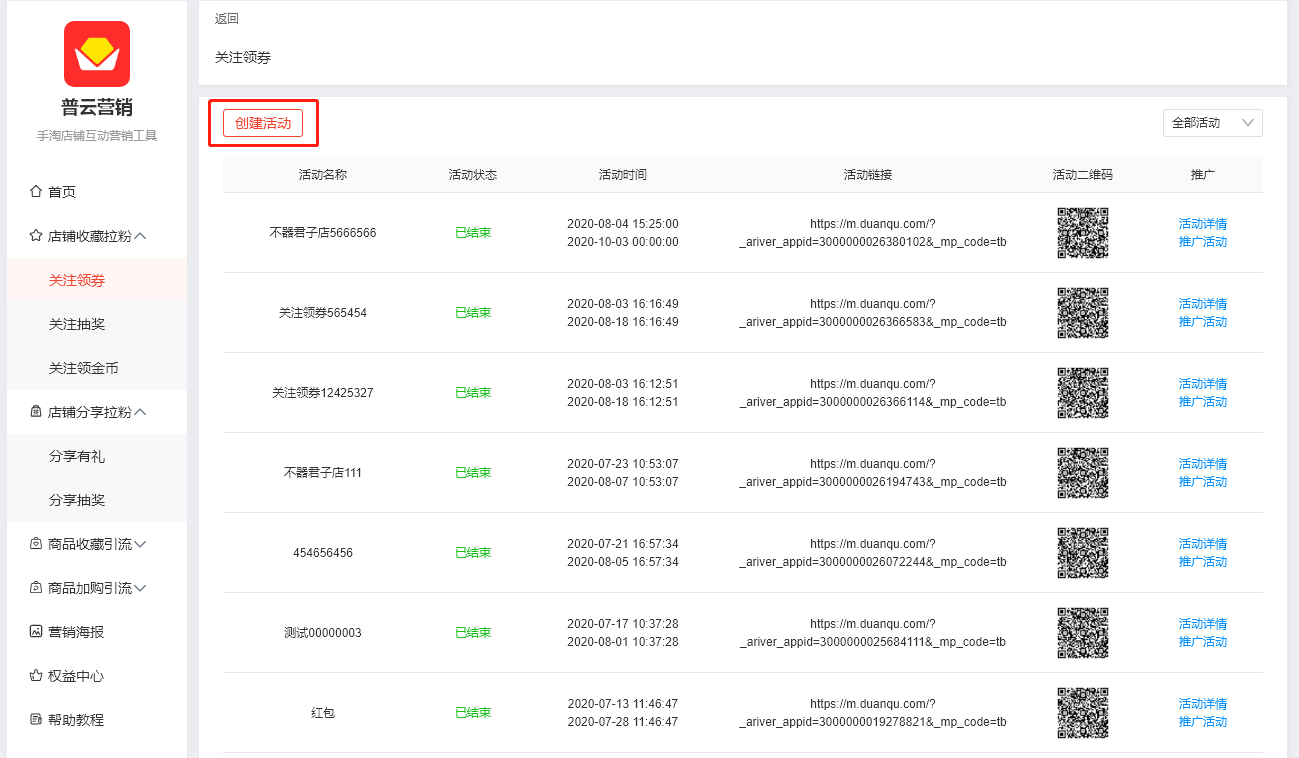Open 活动详情 for 454656456
1299x758 pixels.
point(1203,544)
